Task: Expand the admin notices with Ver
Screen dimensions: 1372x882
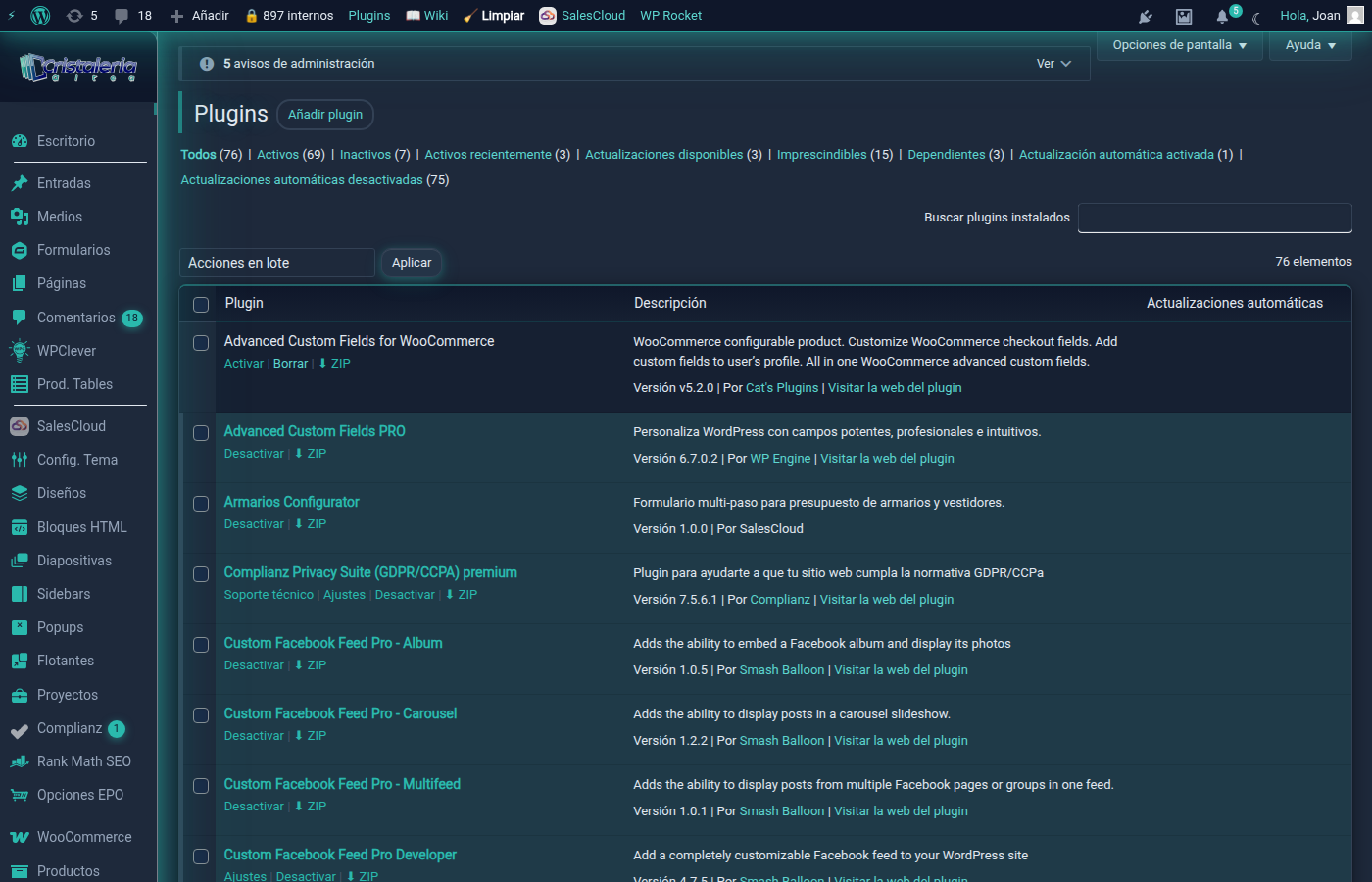Action: (x=1053, y=64)
